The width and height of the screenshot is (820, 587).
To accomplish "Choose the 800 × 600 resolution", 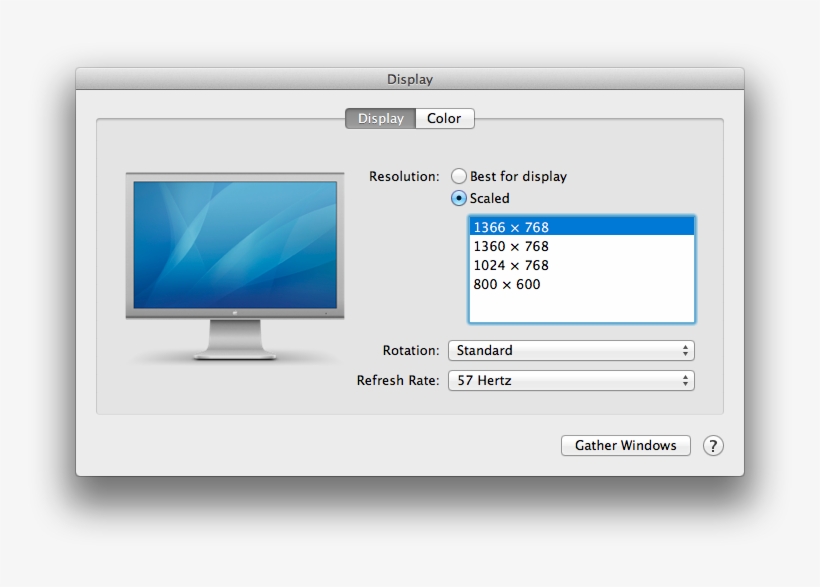I will [504, 284].
